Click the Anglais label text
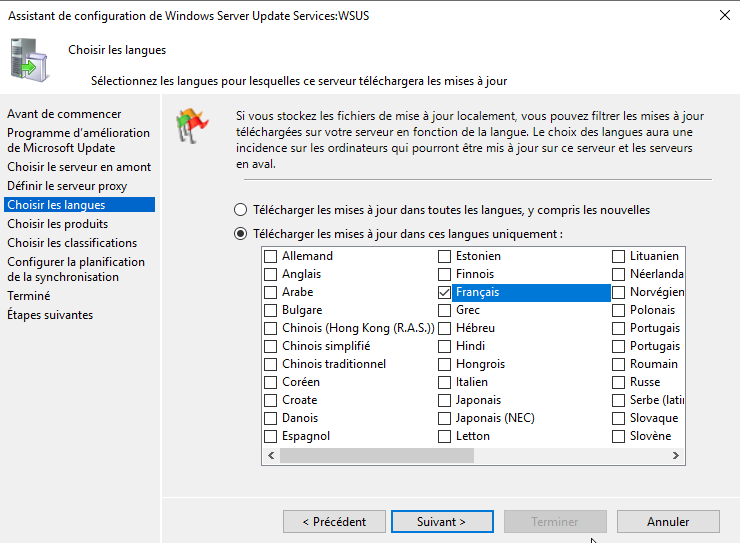Image resolution: width=740 pixels, height=543 pixels. (302, 274)
